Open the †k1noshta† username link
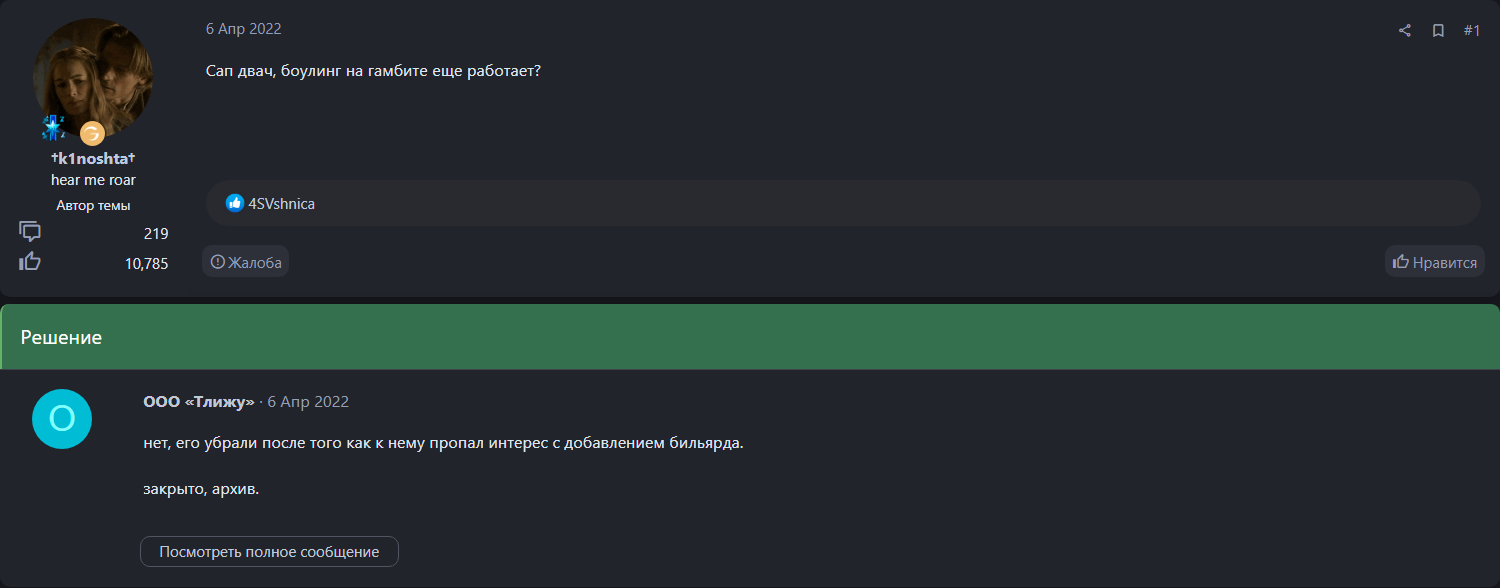This screenshot has width=1500, height=588. 93,159
